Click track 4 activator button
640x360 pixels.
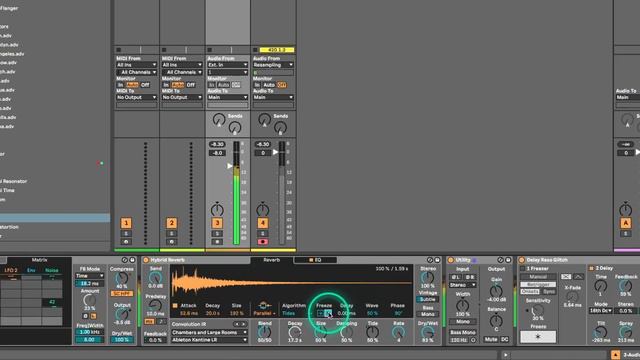(262, 223)
